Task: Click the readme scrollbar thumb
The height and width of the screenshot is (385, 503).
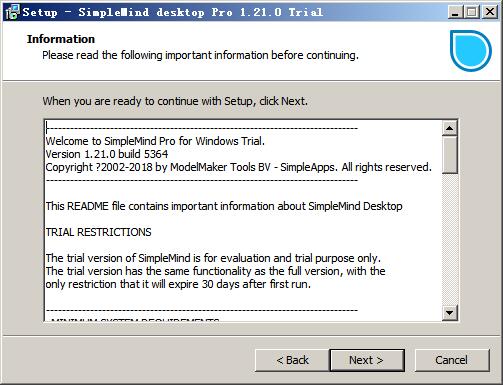Action: [x=450, y=154]
